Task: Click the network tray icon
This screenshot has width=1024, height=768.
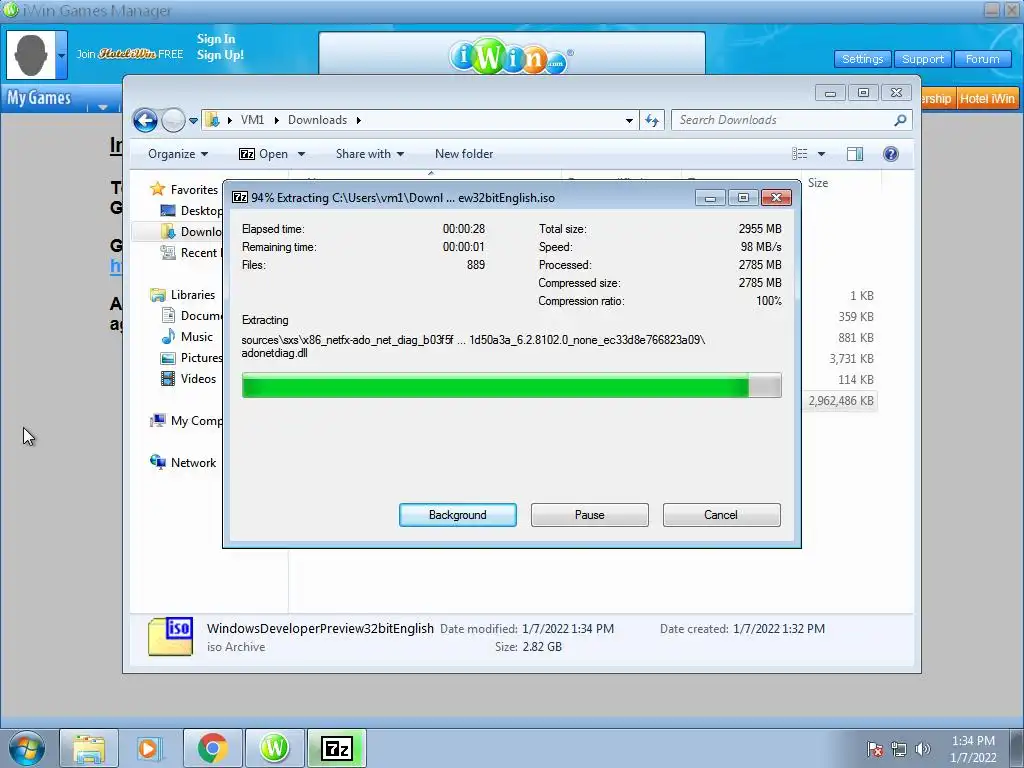Action: tap(899, 749)
